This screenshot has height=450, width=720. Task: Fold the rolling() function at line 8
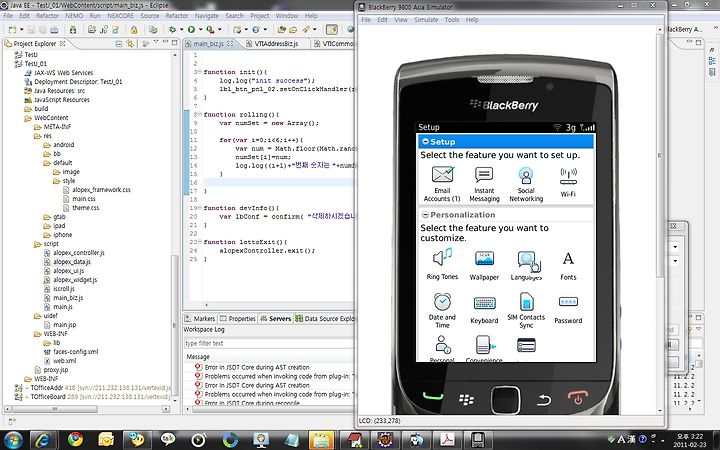[x=200, y=114]
